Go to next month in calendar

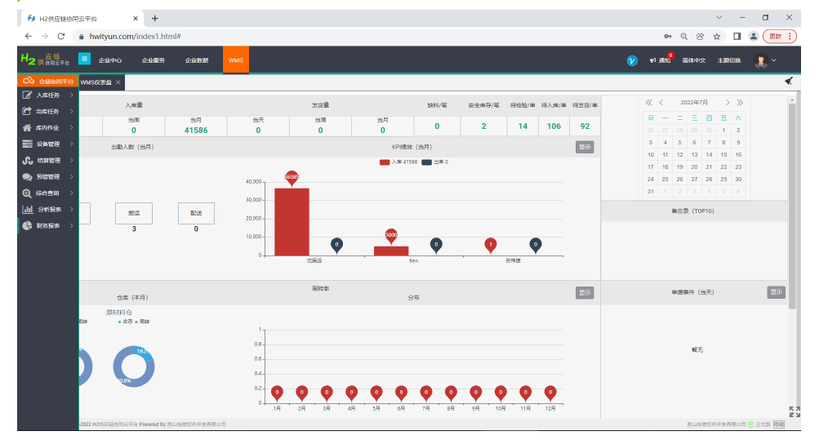[x=728, y=102]
